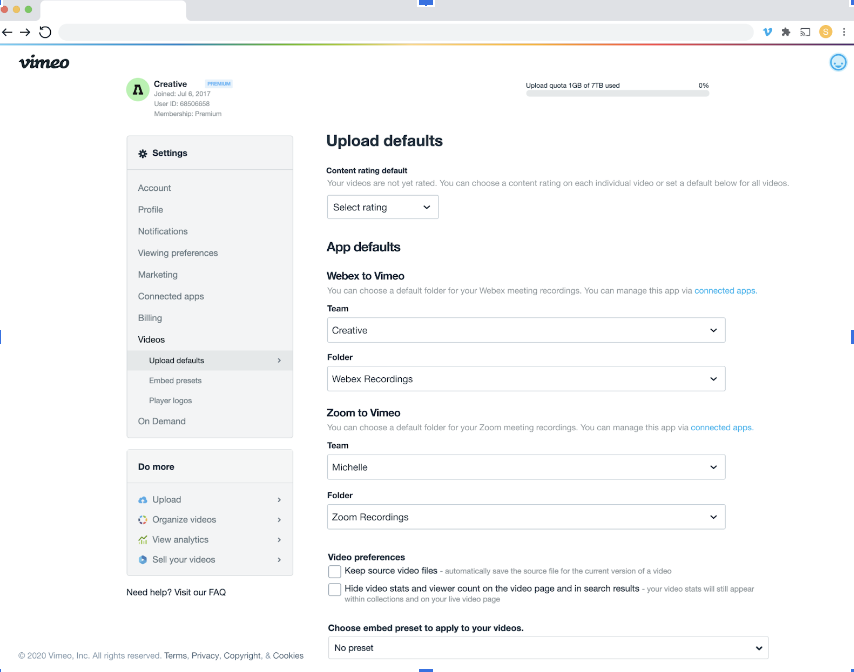Click the Creative account avatar
Viewport: 854px width, 672px height.
(x=138, y=89)
